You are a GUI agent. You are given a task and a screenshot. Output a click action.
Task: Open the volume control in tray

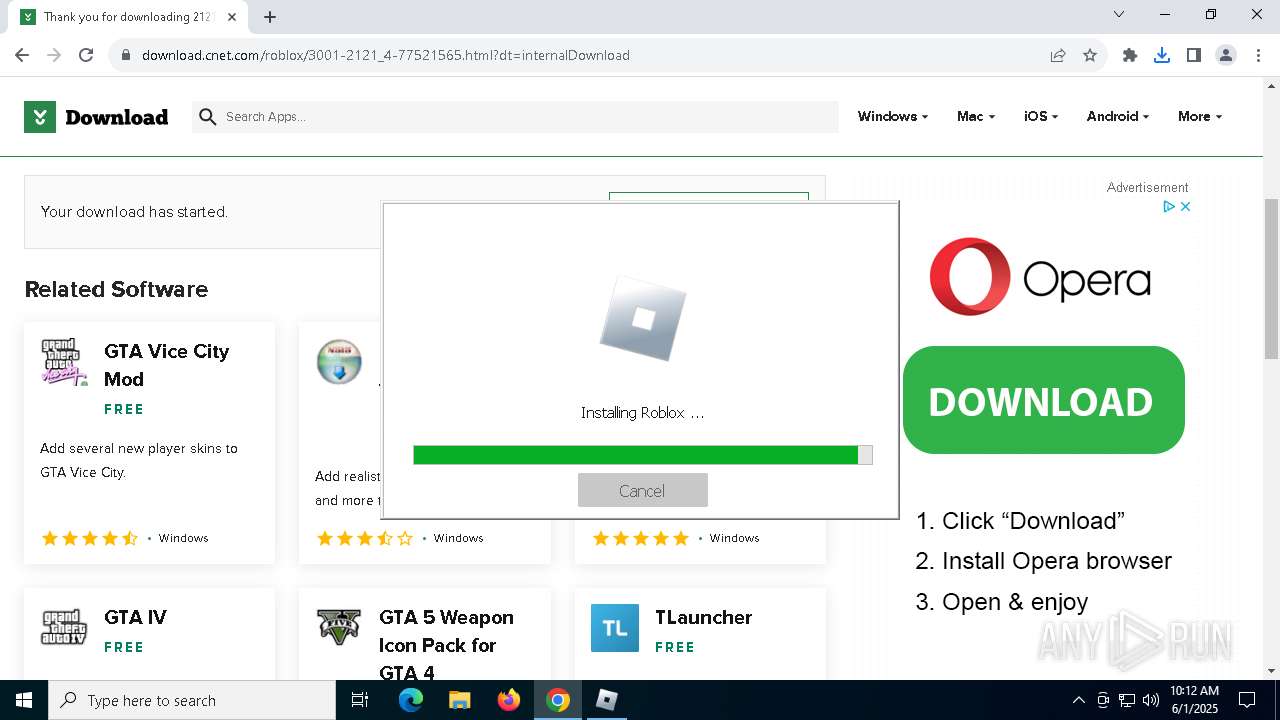1151,700
